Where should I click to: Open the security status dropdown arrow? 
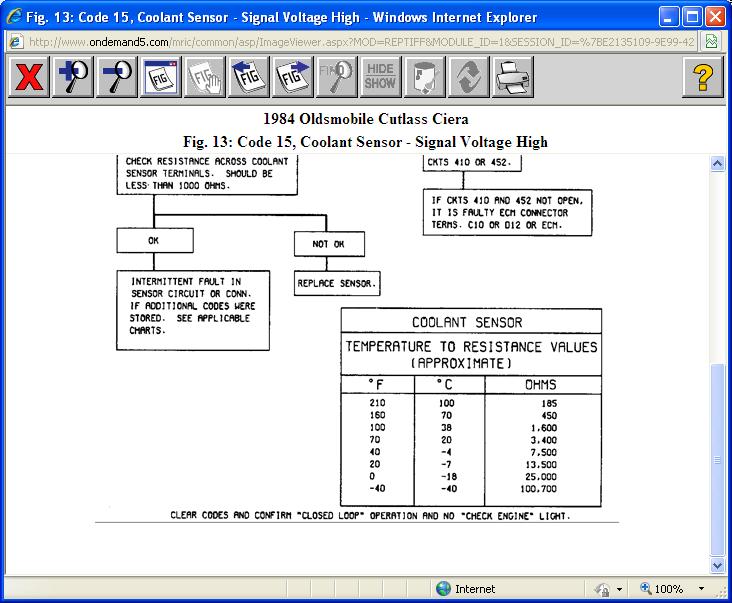click(619, 589)
